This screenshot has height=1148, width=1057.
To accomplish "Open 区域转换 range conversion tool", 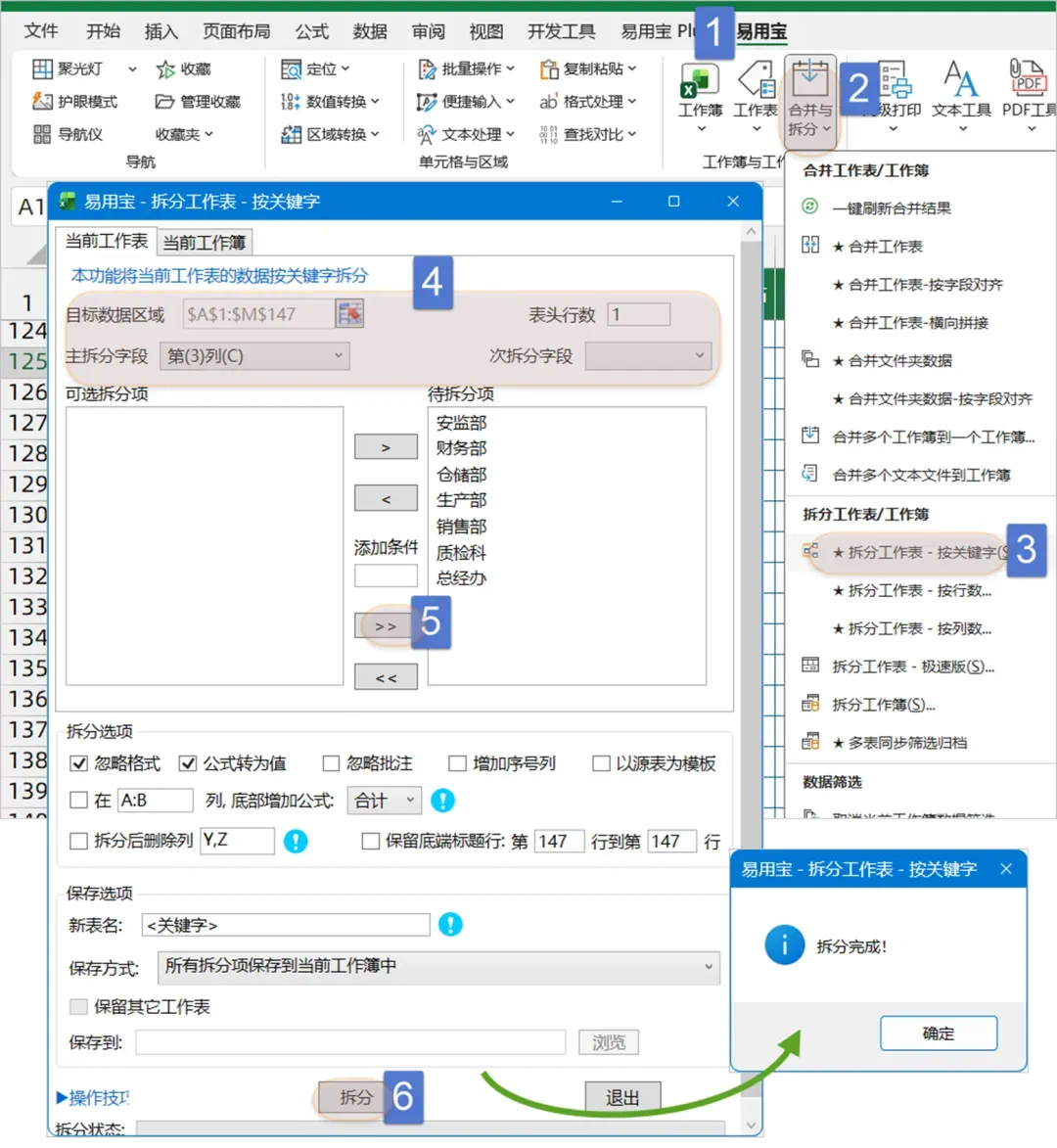I will 330,134.
